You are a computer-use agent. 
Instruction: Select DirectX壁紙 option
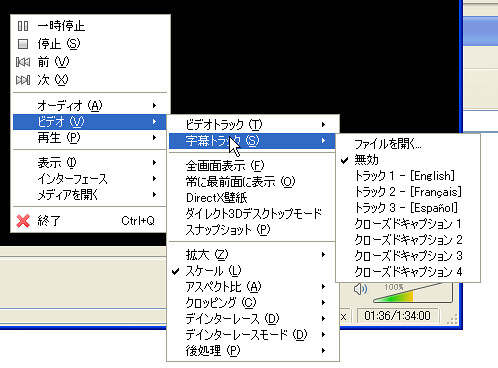pos(253,198)
